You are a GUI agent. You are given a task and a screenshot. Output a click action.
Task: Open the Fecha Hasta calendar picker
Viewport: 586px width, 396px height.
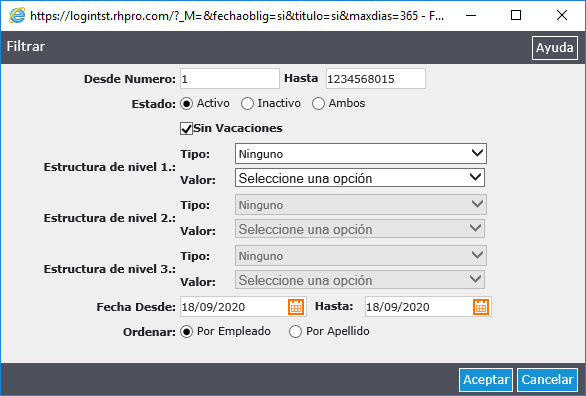(x=481, y=307)
